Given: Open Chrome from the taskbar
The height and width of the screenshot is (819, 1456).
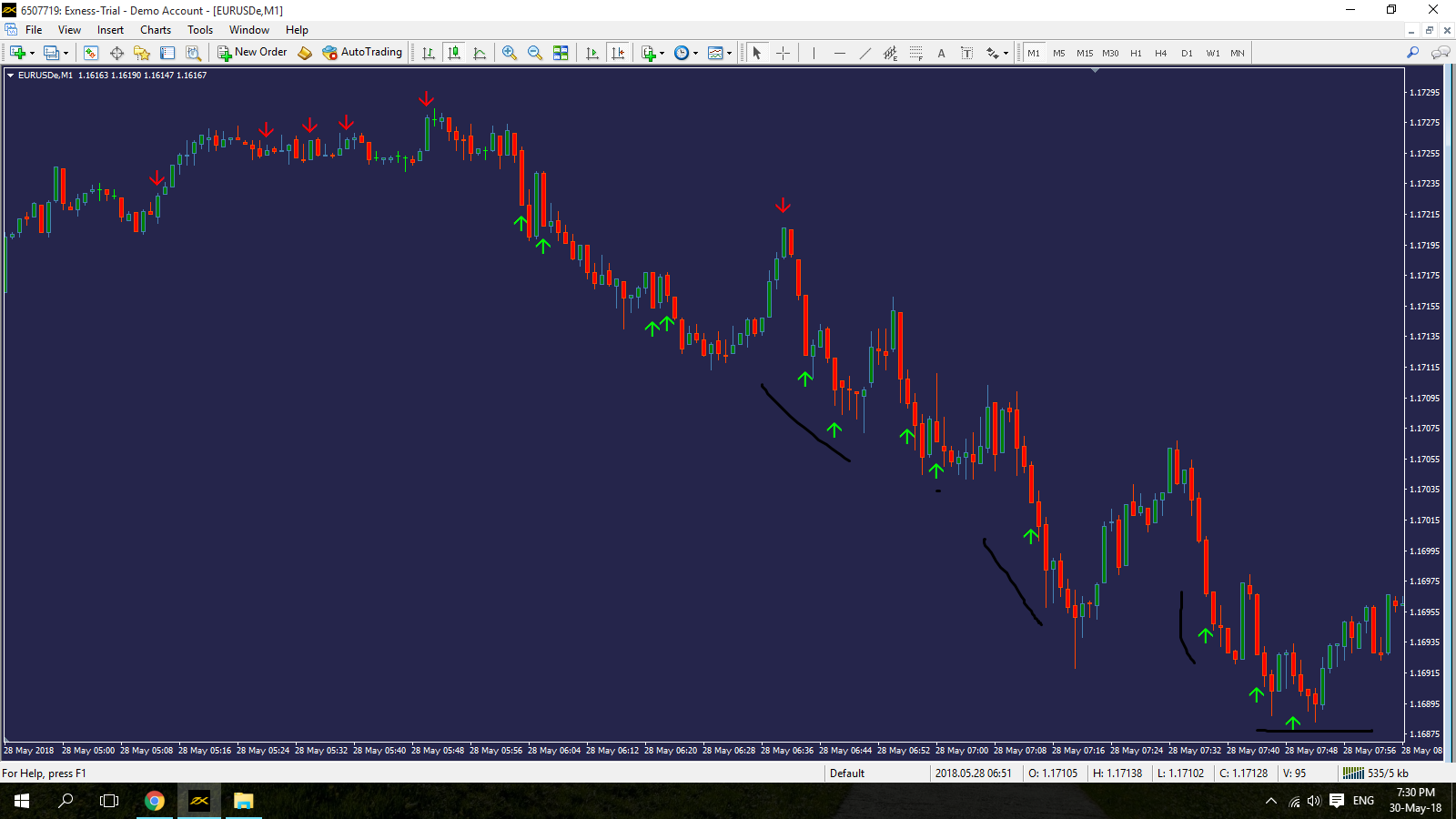Looking at the screenshot, I should pos(155,801).
